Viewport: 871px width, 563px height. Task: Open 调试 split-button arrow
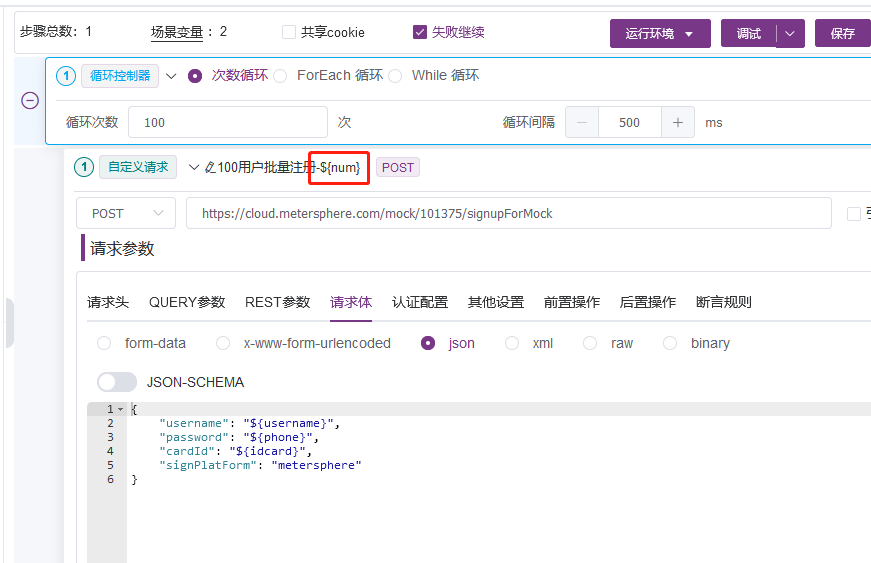tap(790, 33)
